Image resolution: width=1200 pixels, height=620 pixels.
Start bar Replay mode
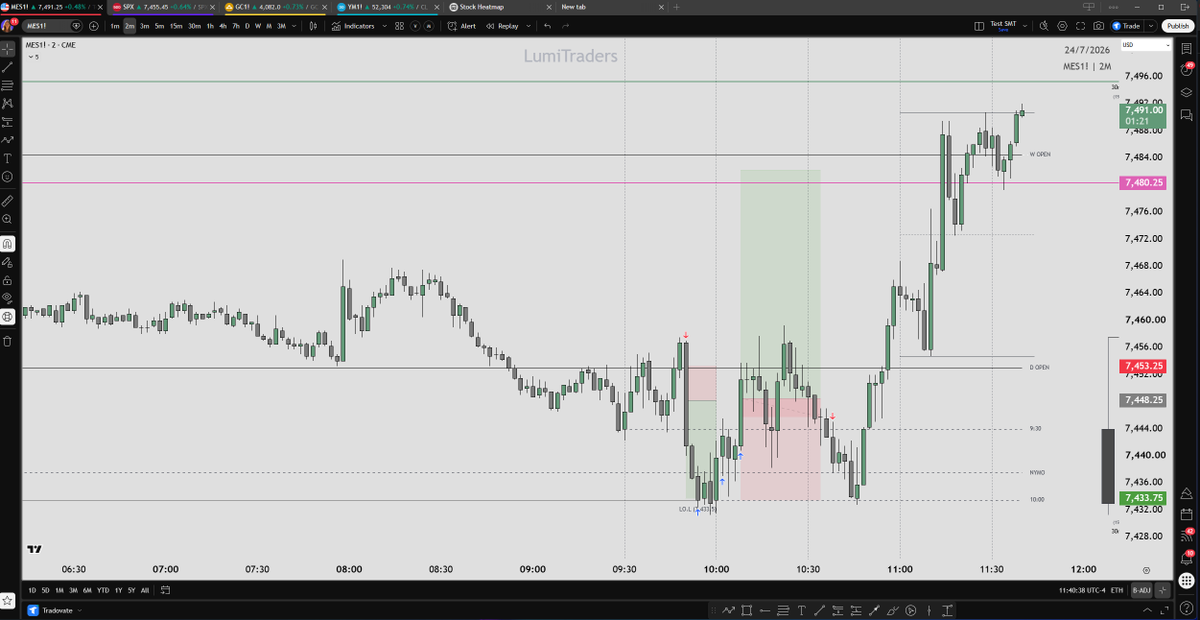coord(503,26)
